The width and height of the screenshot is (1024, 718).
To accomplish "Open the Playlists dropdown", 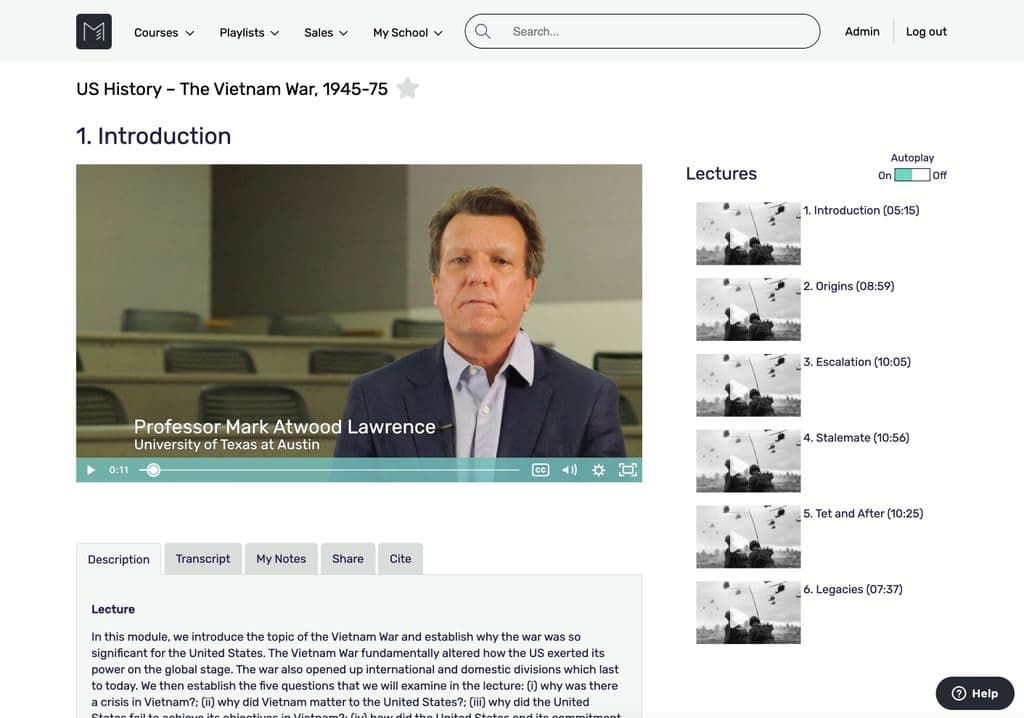I will (x=249, y=32).
